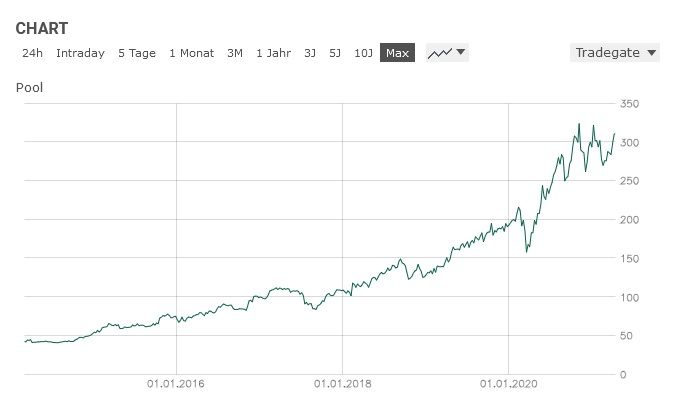The image size is (675, 403).
Task: Choose the 1 Monat period
Action: click(x=192, y=53)
